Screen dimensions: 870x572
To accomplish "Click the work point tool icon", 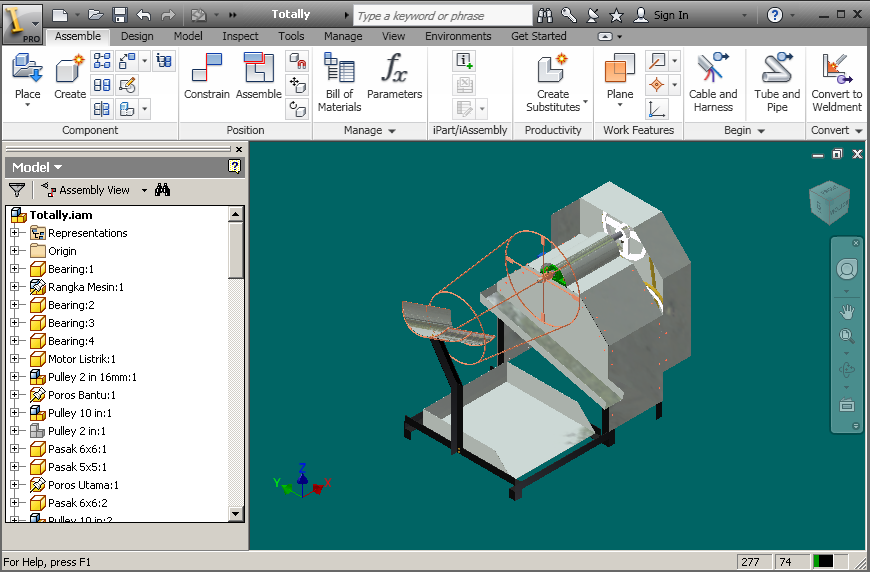I will pyautogui.click(x=657, y=85).
